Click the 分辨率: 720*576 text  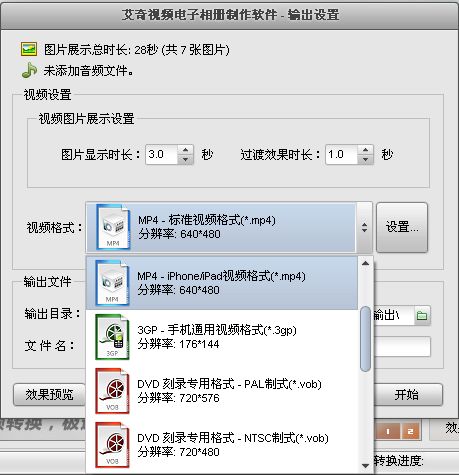tap(178, 398)
